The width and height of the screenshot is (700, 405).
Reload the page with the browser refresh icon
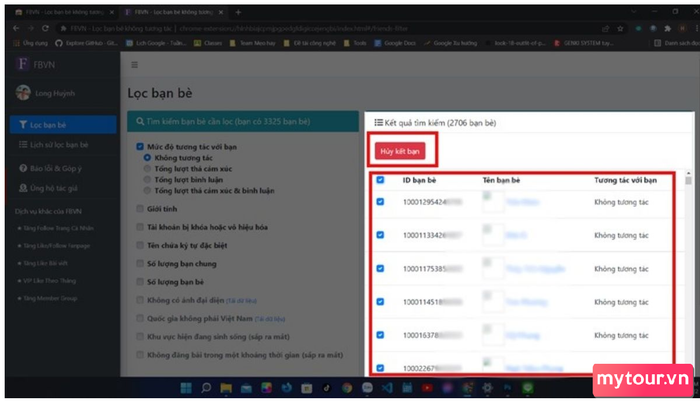tap(45, 28)
